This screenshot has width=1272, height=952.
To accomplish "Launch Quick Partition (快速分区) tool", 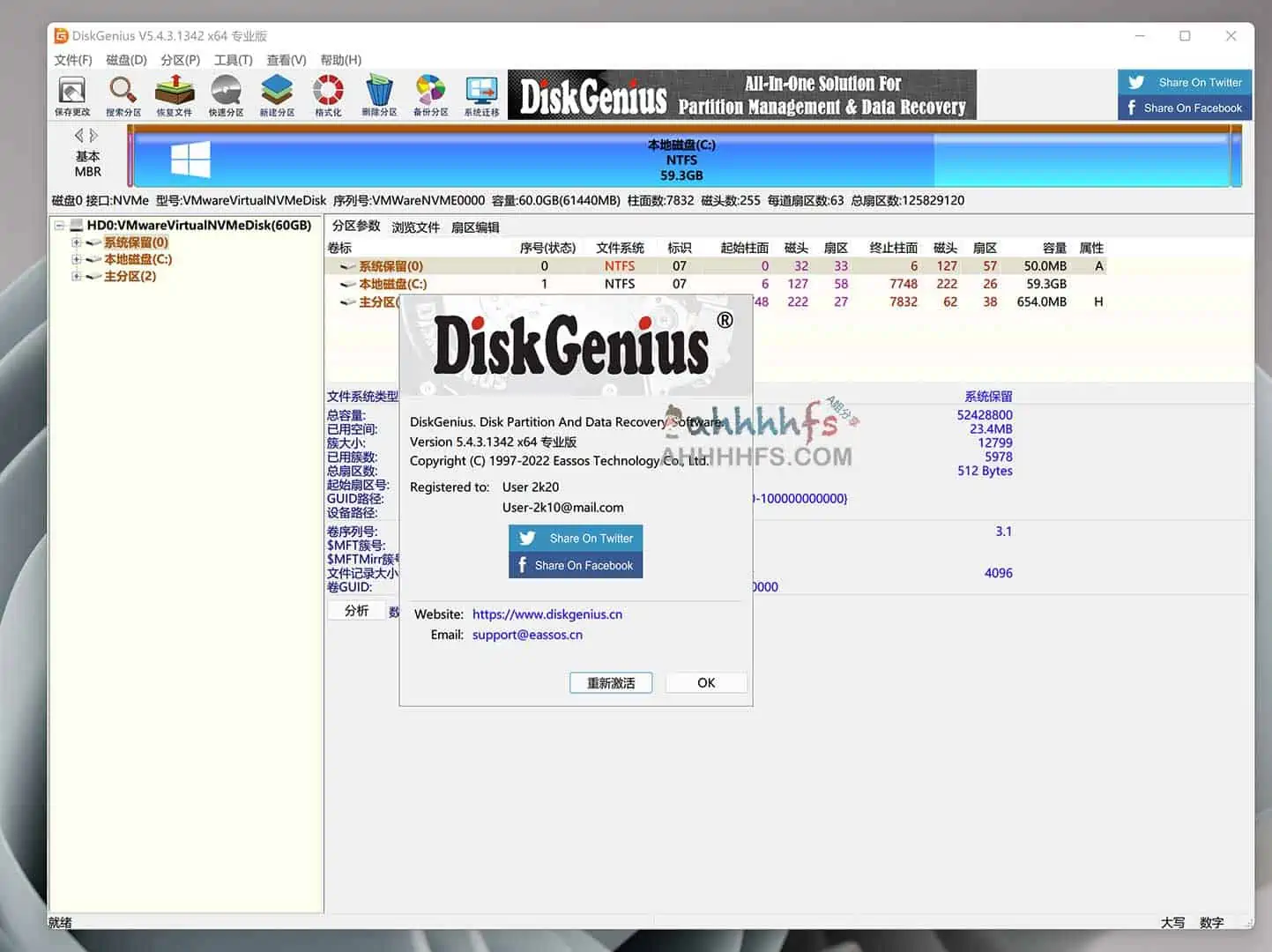I will pos(226,95).
